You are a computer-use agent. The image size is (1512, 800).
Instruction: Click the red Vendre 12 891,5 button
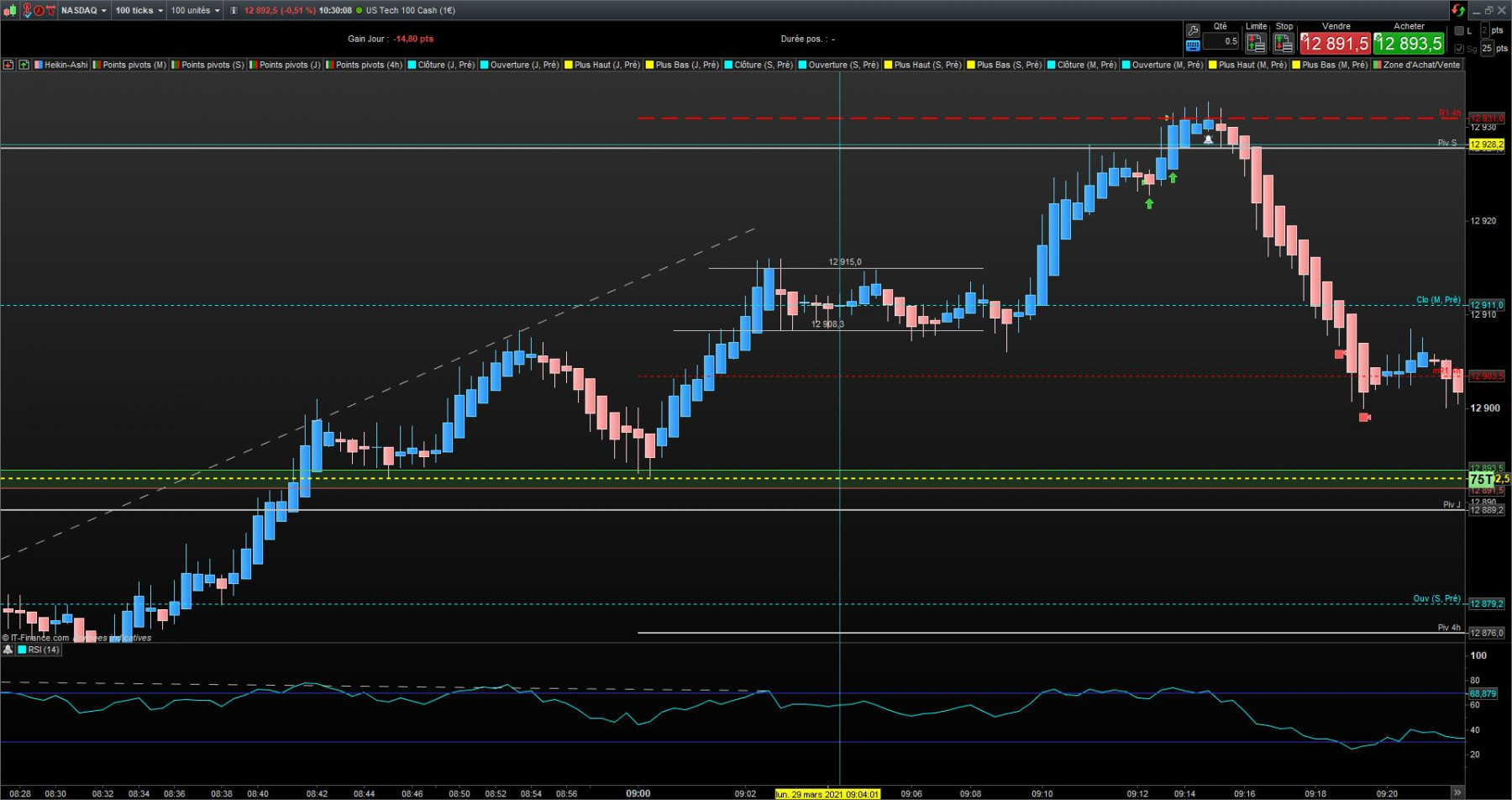click(1335, 43)
